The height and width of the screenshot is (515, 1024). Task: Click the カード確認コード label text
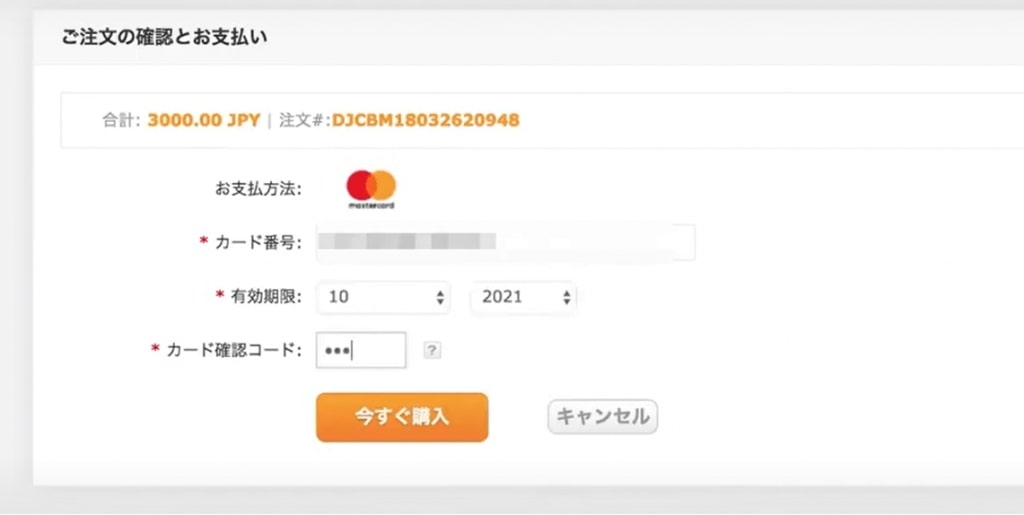pyautogui.click(x=233, y=350)
